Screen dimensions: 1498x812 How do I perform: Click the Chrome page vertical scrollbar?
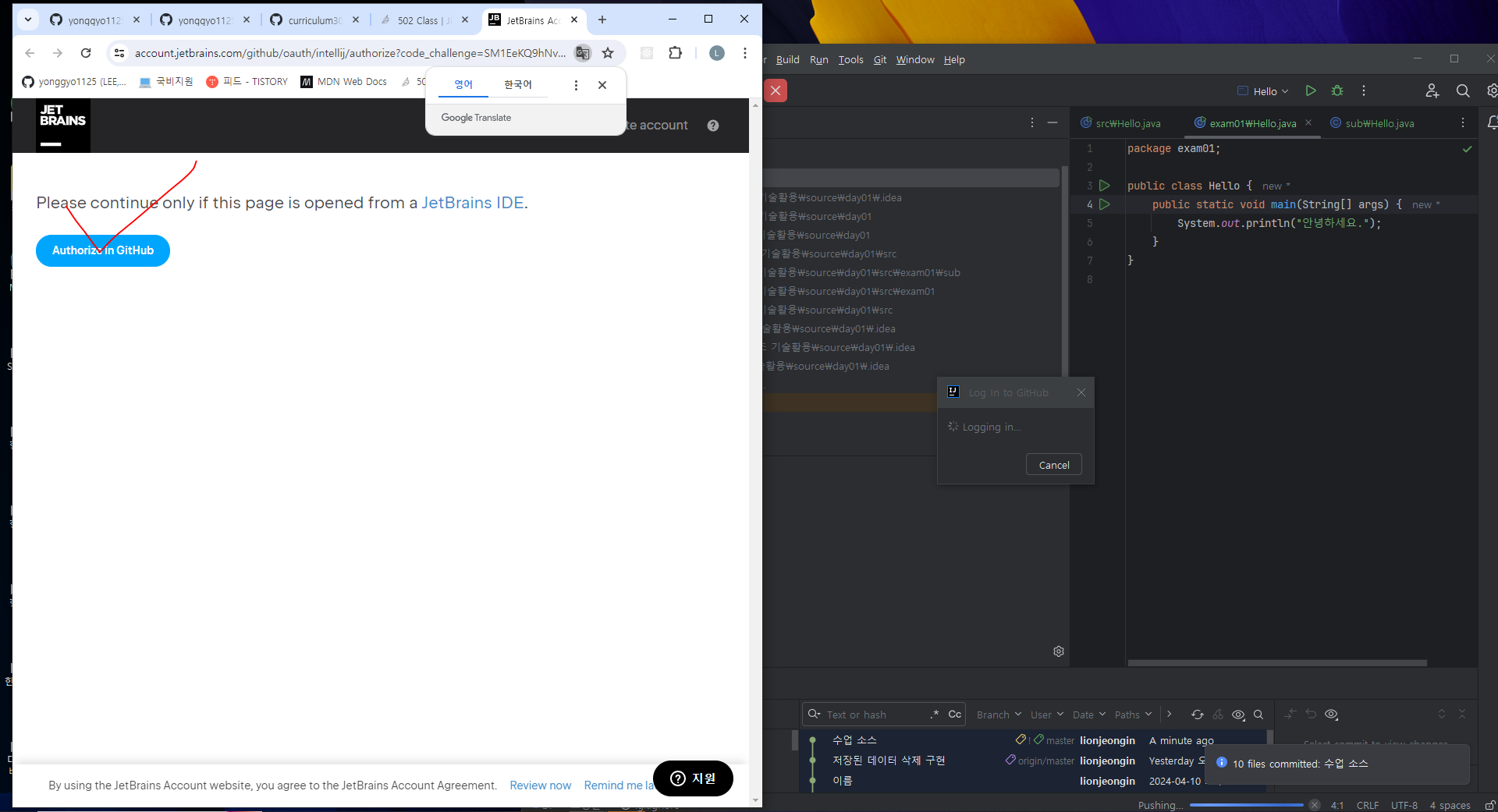point(755,452)
